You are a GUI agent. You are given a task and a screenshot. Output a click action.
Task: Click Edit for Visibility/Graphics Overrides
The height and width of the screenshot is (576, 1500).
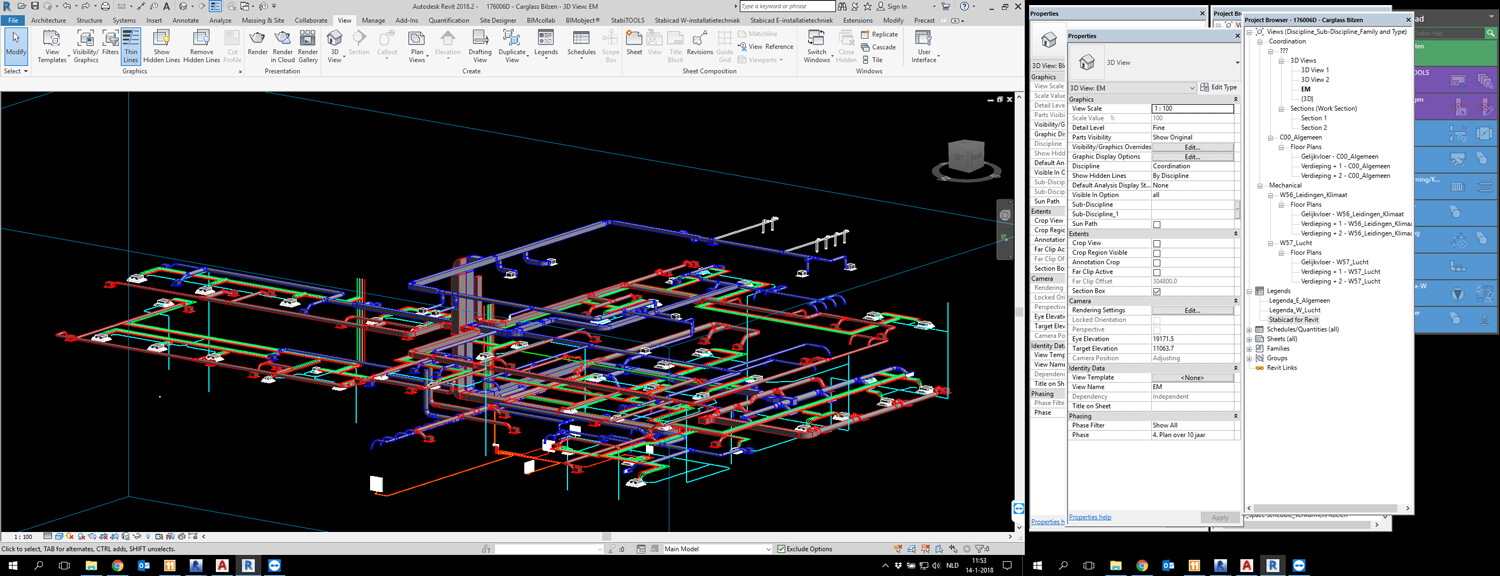pyautogui.click(x=1192, y=147)
